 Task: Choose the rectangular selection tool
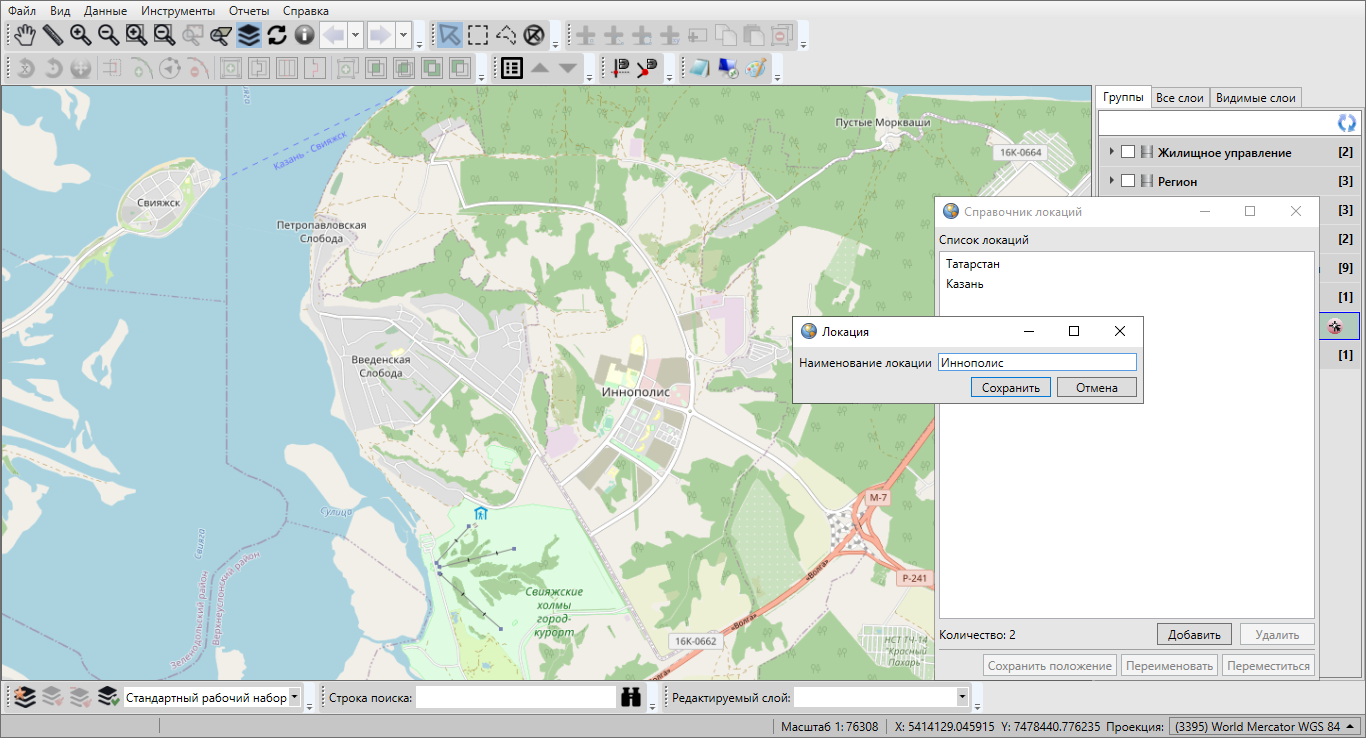pos(478,35)
